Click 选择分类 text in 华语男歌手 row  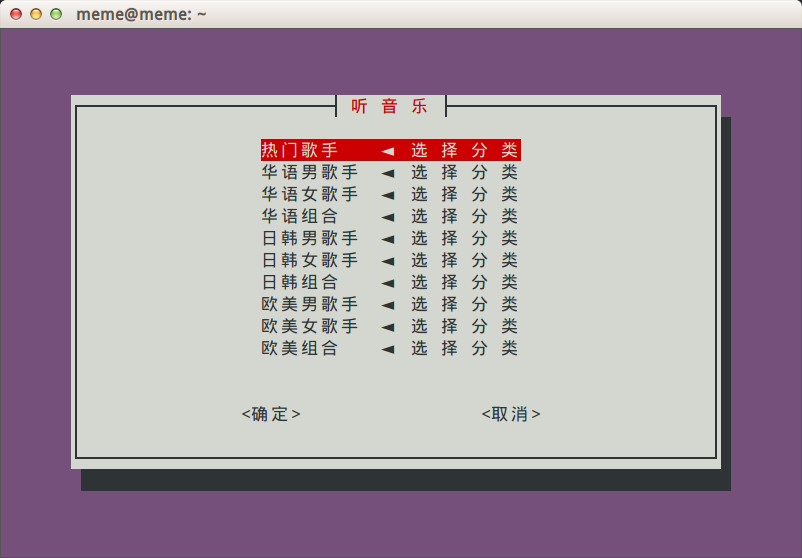(x=464, y=172)
